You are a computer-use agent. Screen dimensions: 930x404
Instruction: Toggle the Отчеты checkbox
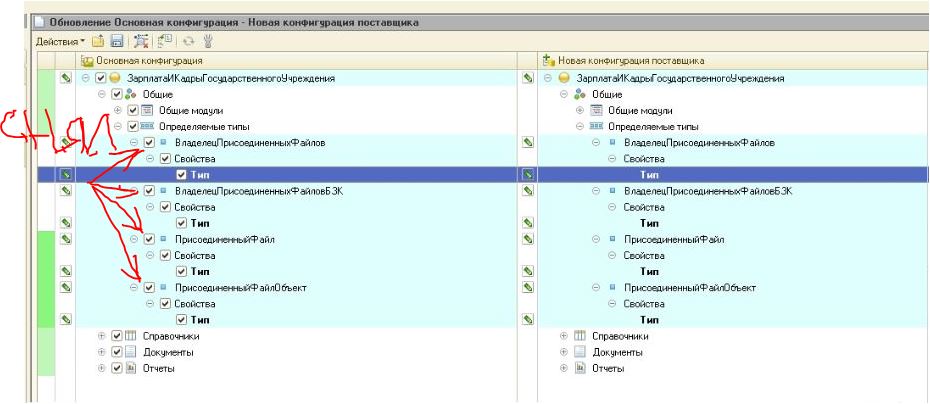click(116, 368)
